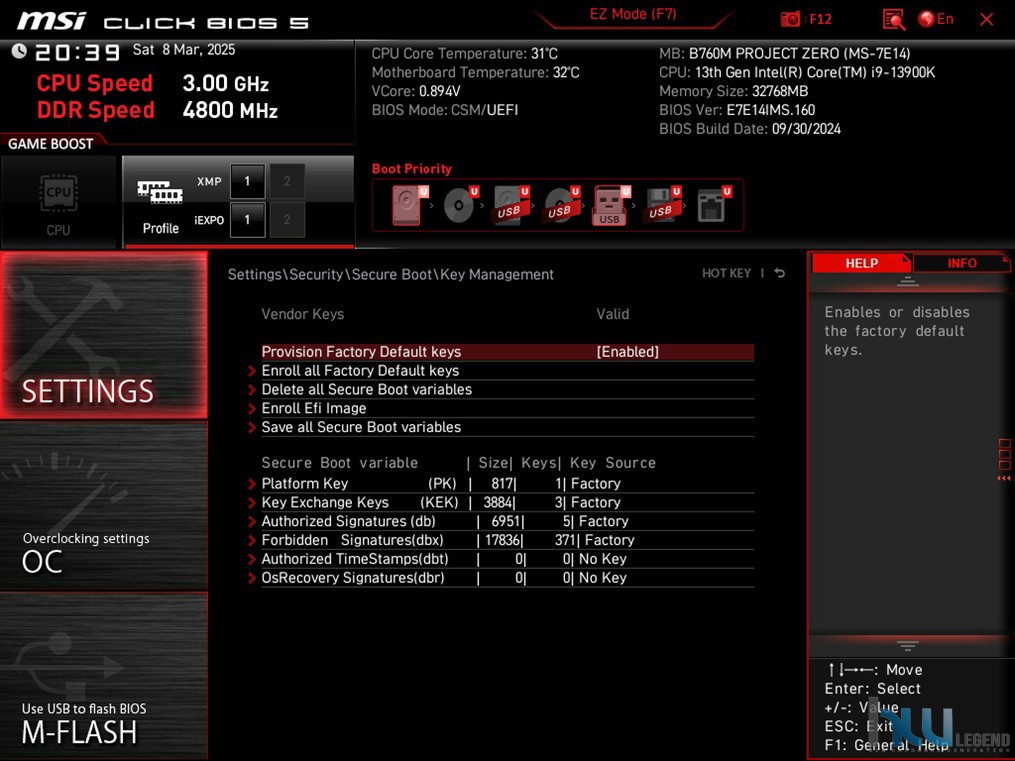Select the hard disk boot device icon

click(407, 205)
